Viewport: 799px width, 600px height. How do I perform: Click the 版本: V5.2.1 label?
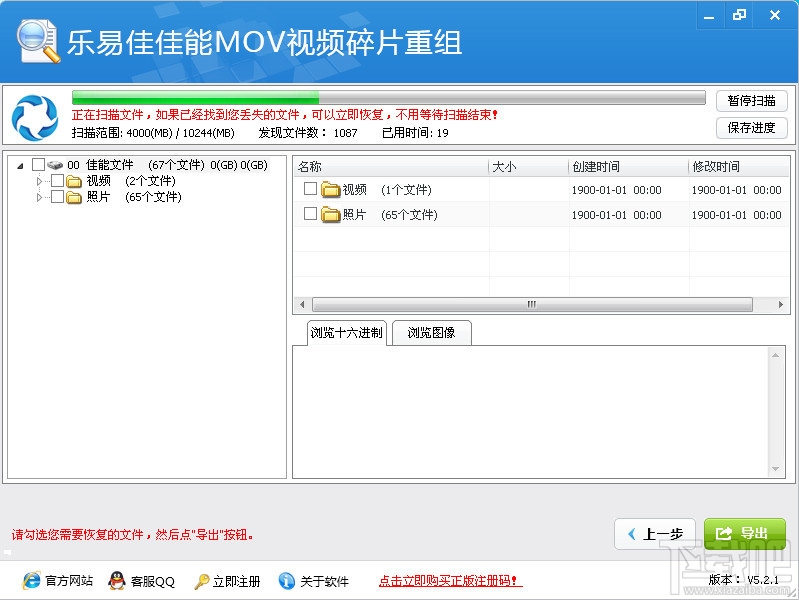(x=743, y=580)
